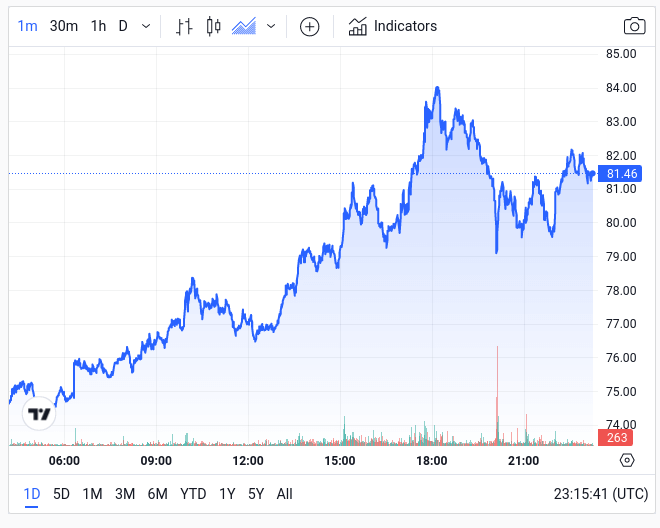Open chart settings gear icon
Image resolution: width=660 pixels, height=528 pixels.
[x=627, y=460]
